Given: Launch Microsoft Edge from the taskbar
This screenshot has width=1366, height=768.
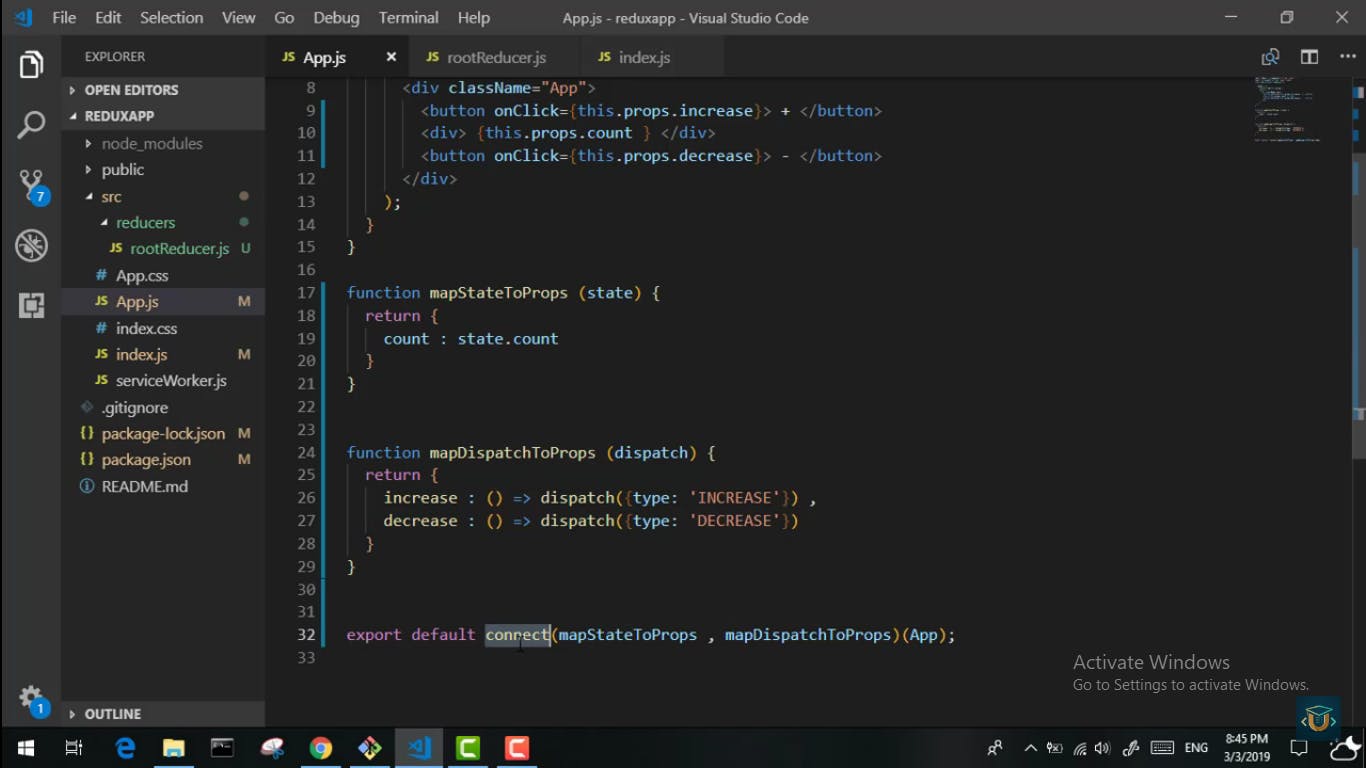Looking at the screenshot, I should [125, 748].
